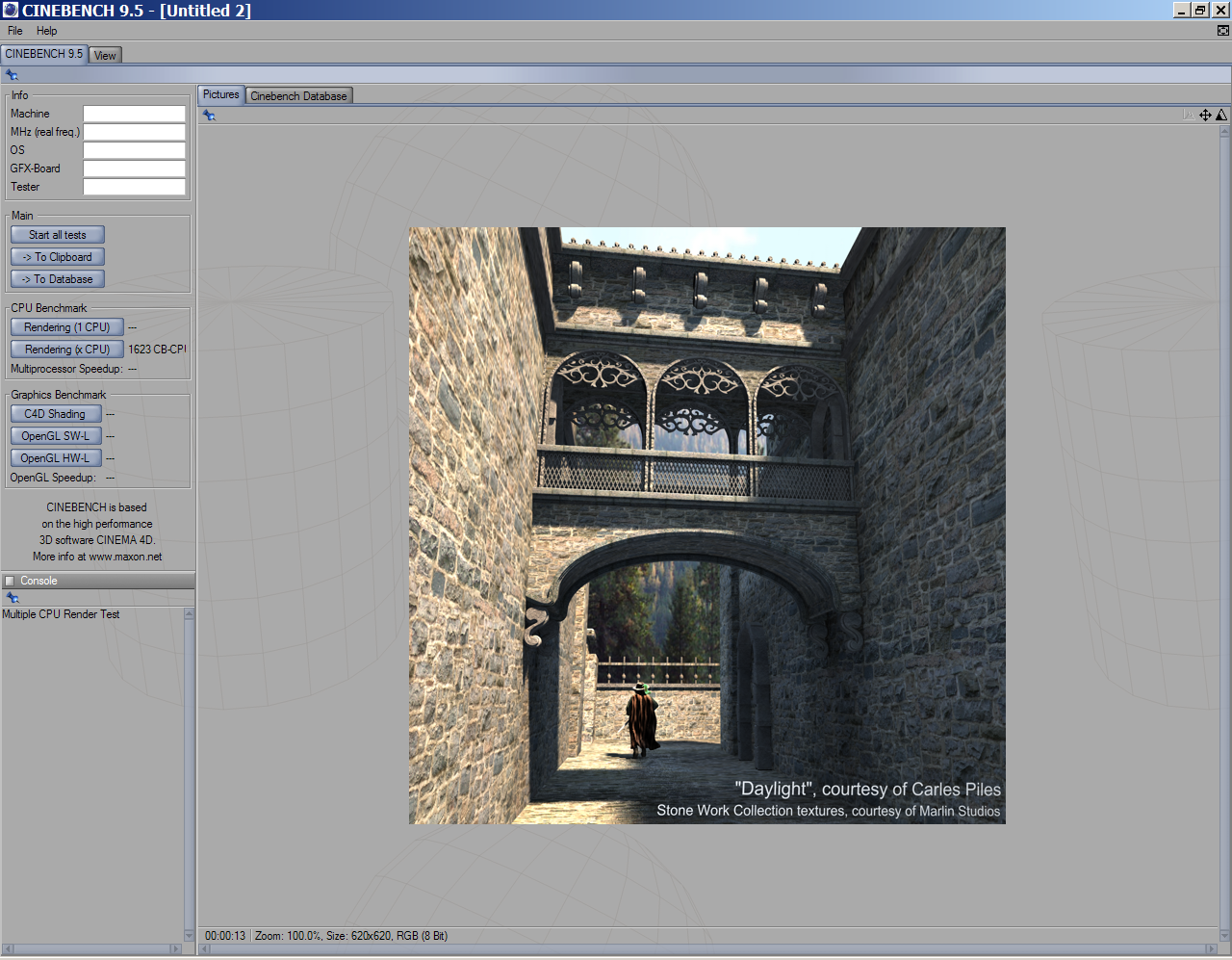This screenshot has width=1232, height=960.
Task: Run the Rendering (x CPU) benchmark
Action: (67, 350)
